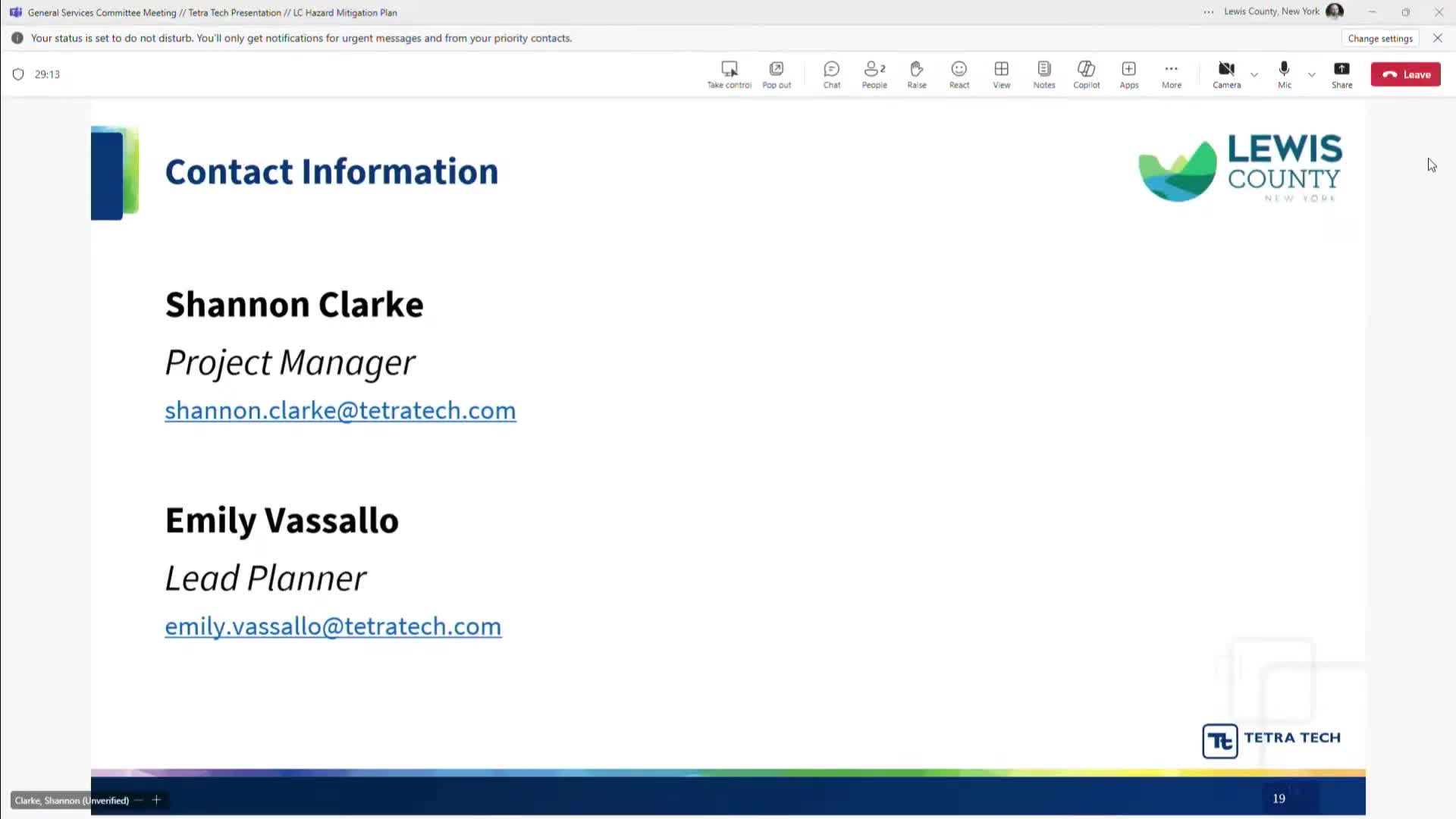
Task: Show the People participants list
Action: coord(874,74)
